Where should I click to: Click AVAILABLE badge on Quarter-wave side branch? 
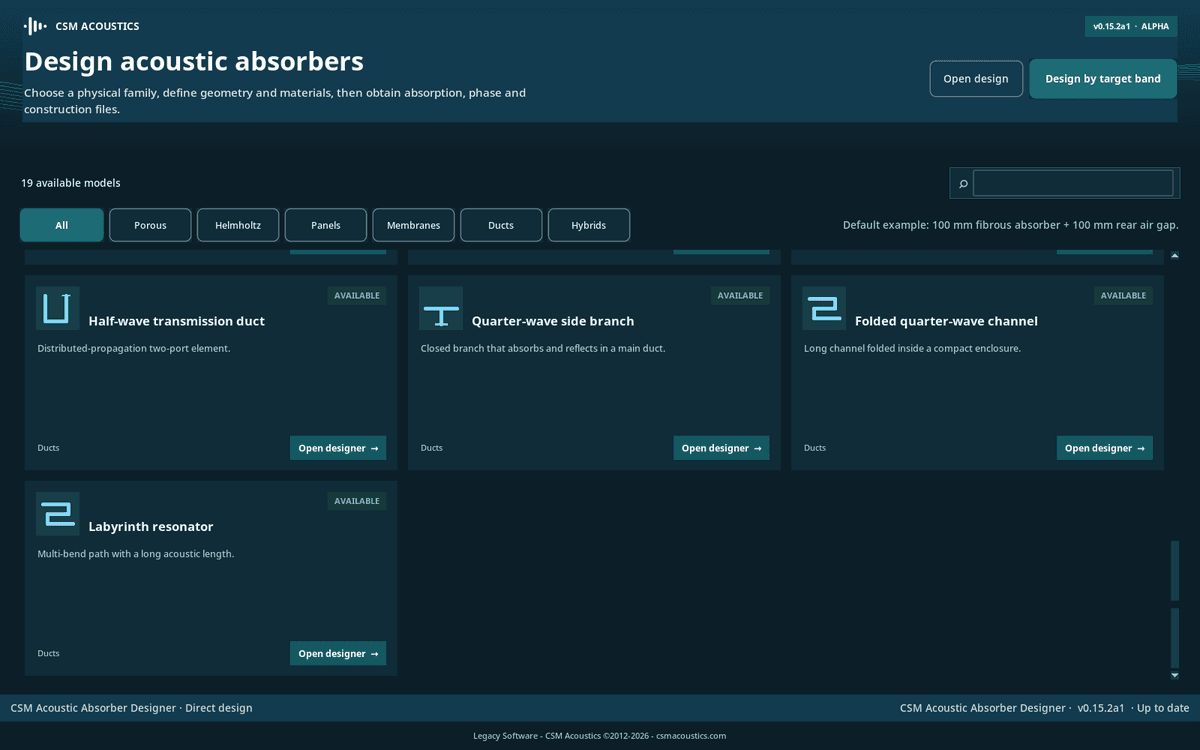[x=740, y=296]
